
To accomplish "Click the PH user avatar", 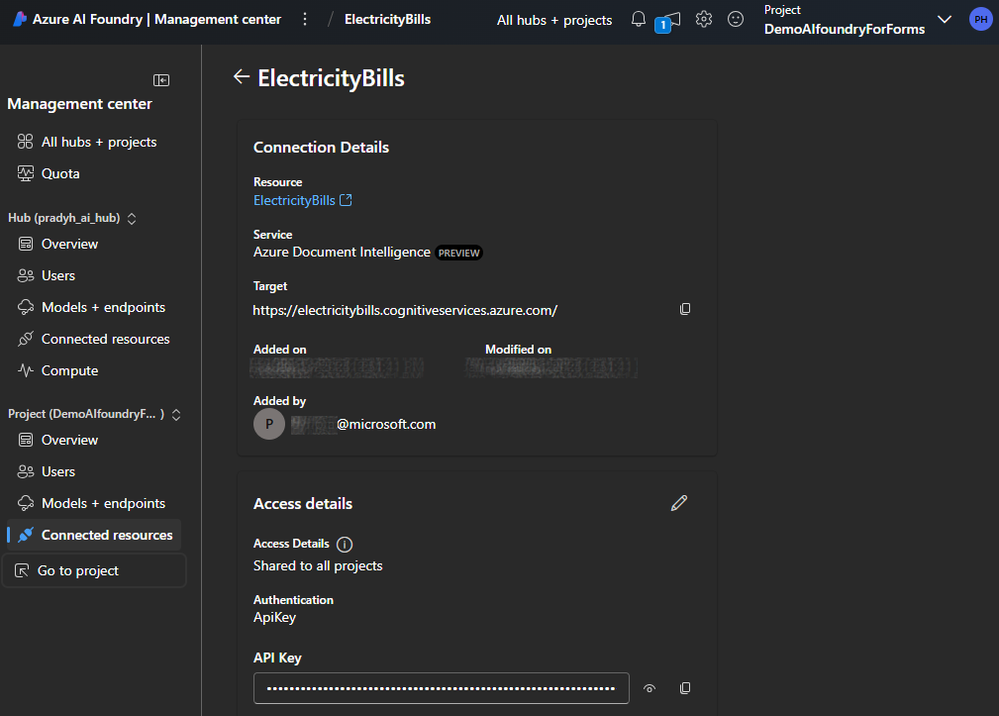I will (981, 19).
